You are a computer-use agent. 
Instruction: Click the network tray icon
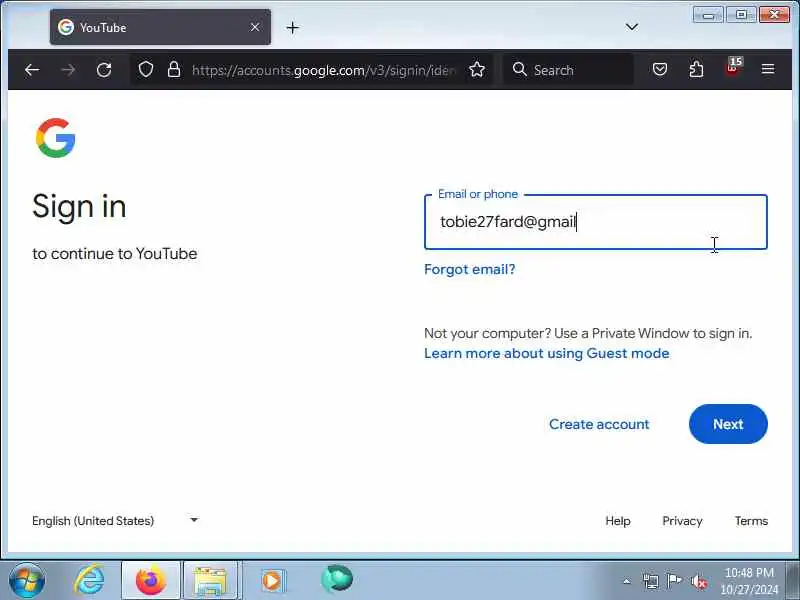tap(651, 581)
